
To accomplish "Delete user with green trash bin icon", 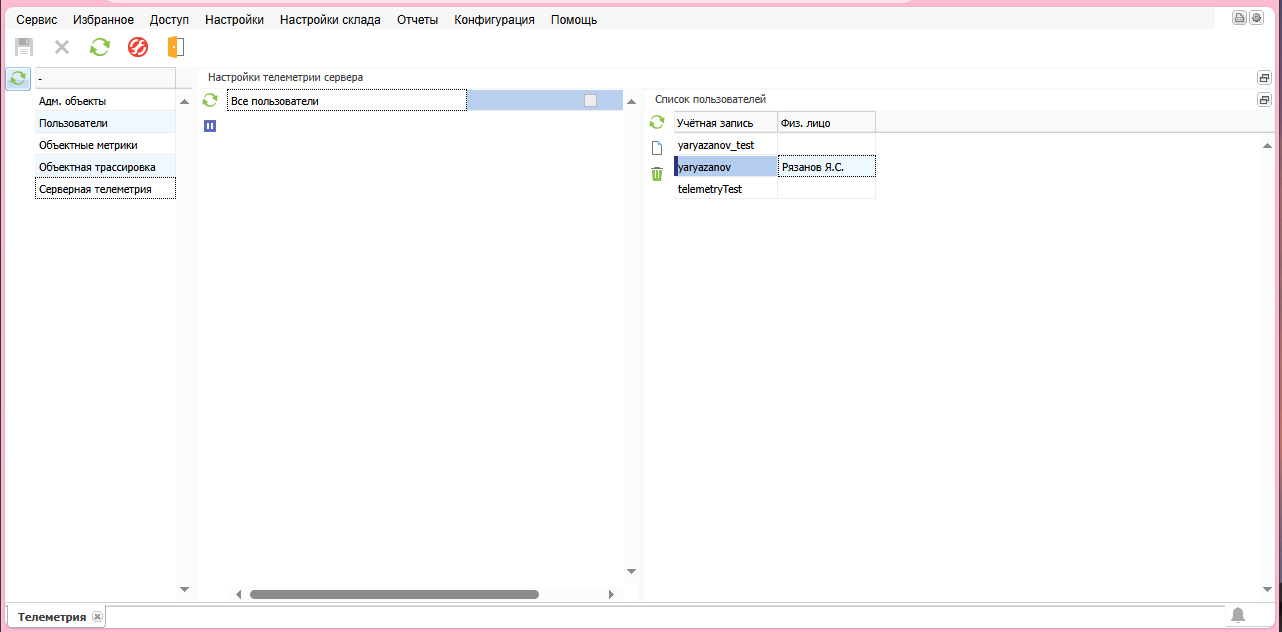I will coord(657,174).
